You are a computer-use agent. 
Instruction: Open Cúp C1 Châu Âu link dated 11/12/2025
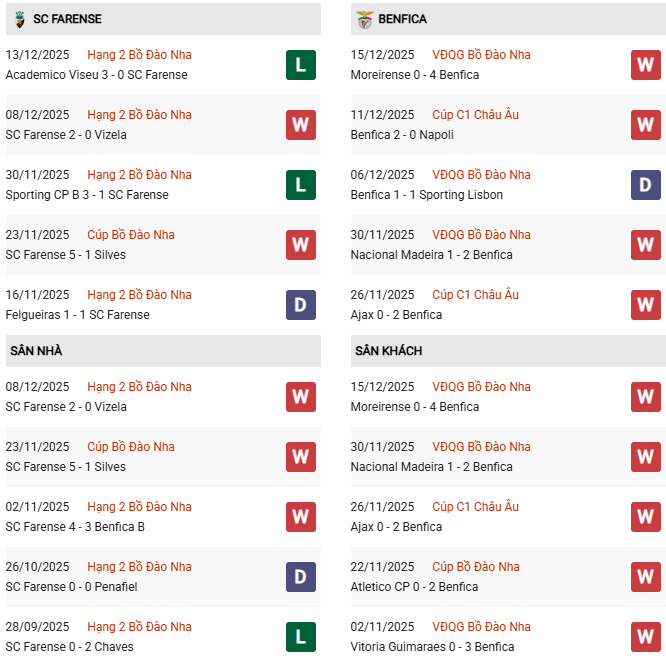click(x=476, y=115)
